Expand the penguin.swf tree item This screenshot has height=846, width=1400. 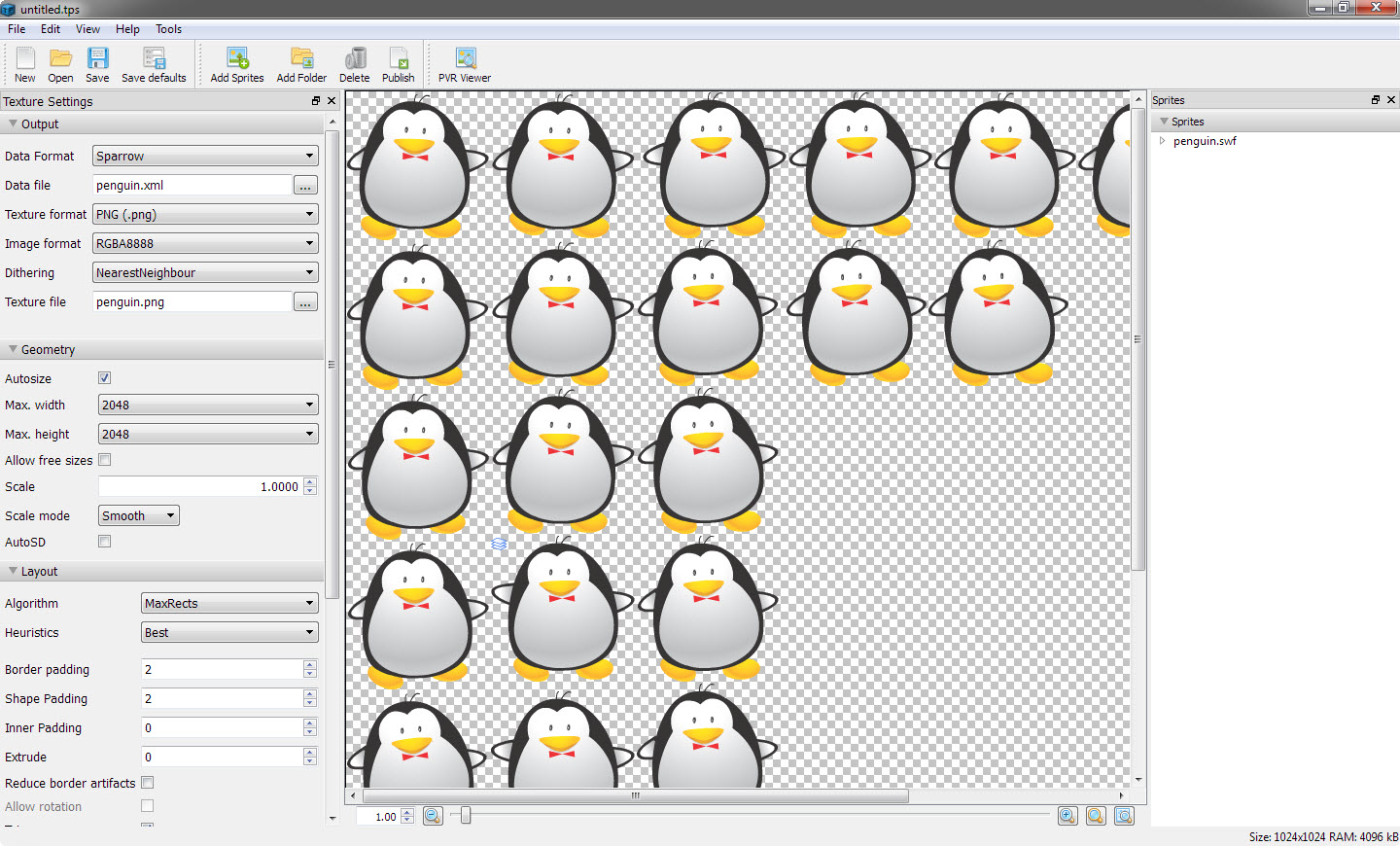pos(1162,140)
